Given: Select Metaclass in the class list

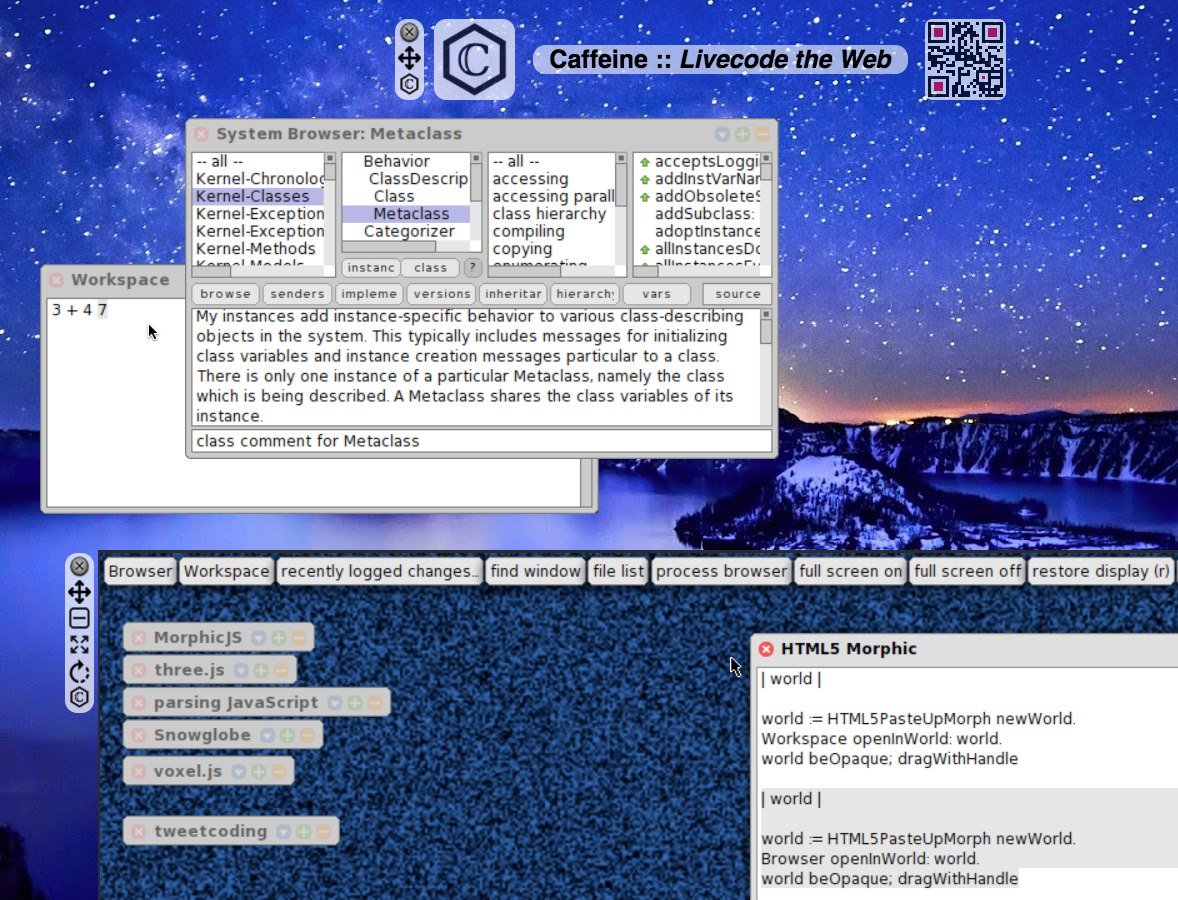Looking at the screenshot, I should coord(410,213).
